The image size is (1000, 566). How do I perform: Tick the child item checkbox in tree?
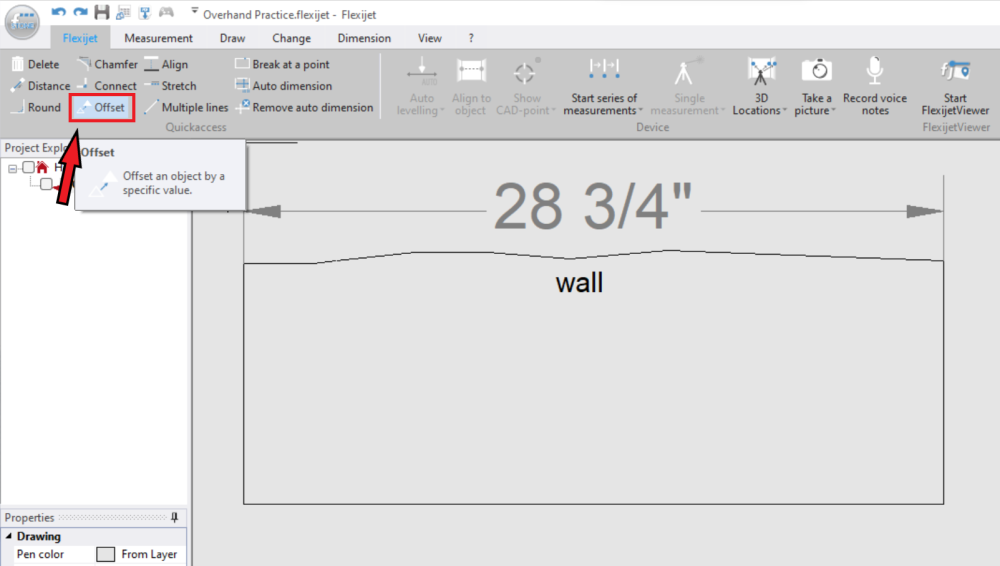46,184
